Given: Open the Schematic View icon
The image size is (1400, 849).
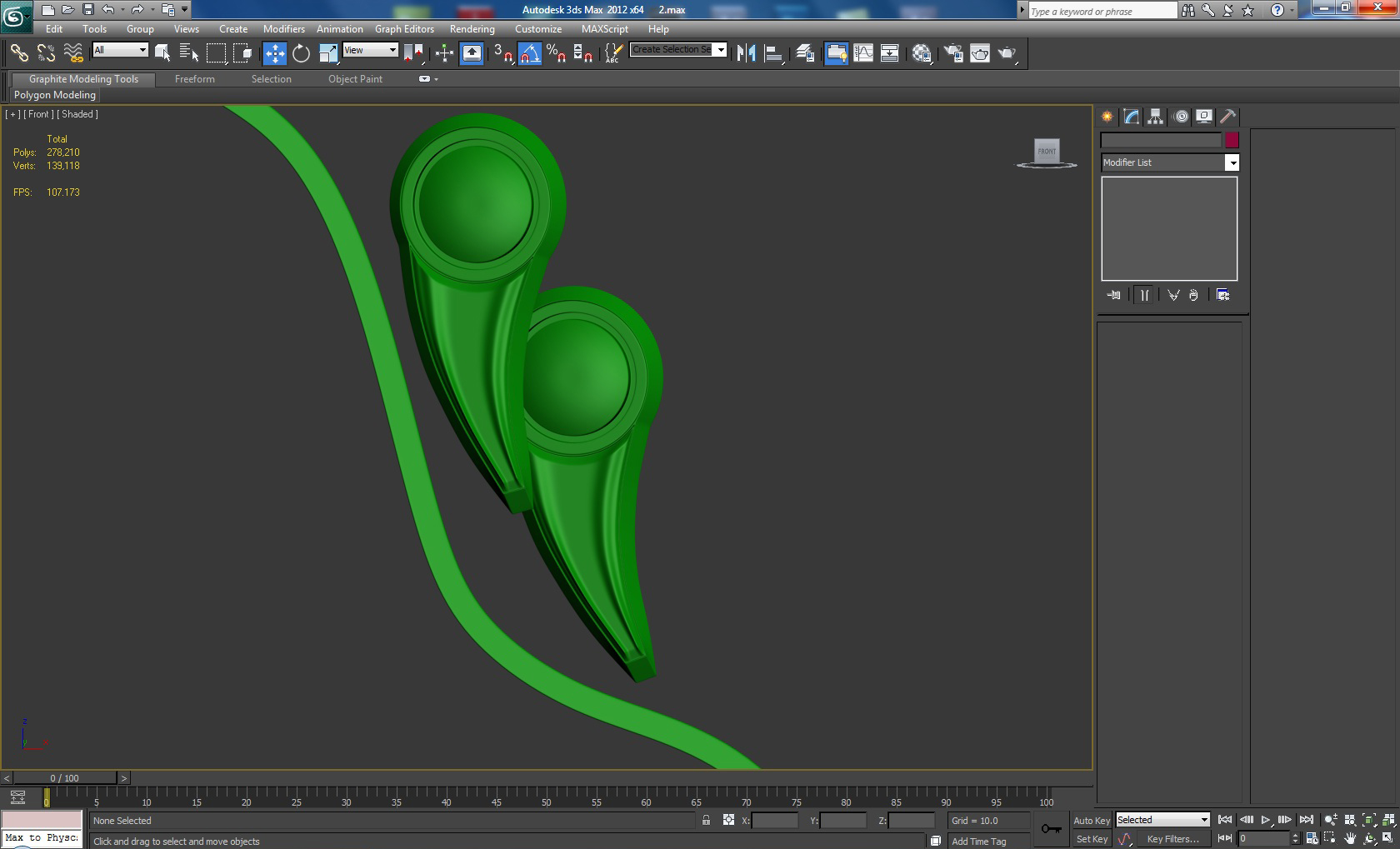Looking at the screenshot, I should pyautogui.click(x=890, y=53).
